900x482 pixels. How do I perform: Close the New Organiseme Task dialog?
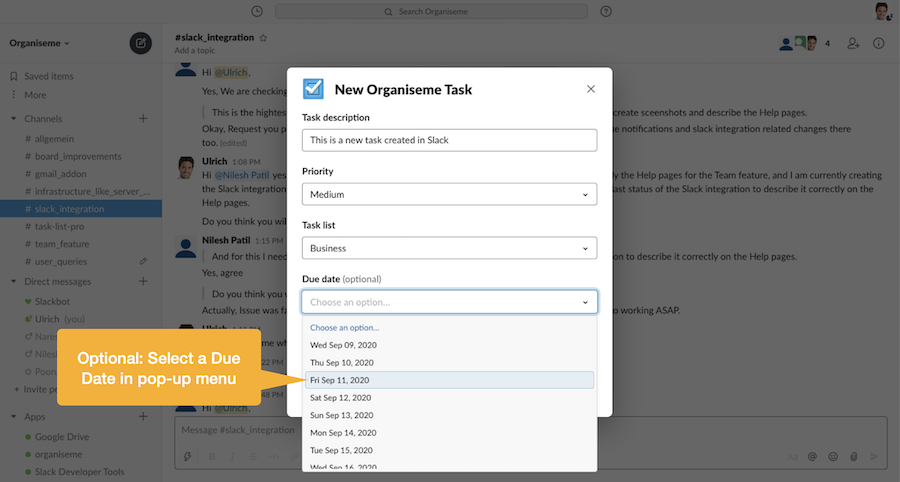coord(590,89)
